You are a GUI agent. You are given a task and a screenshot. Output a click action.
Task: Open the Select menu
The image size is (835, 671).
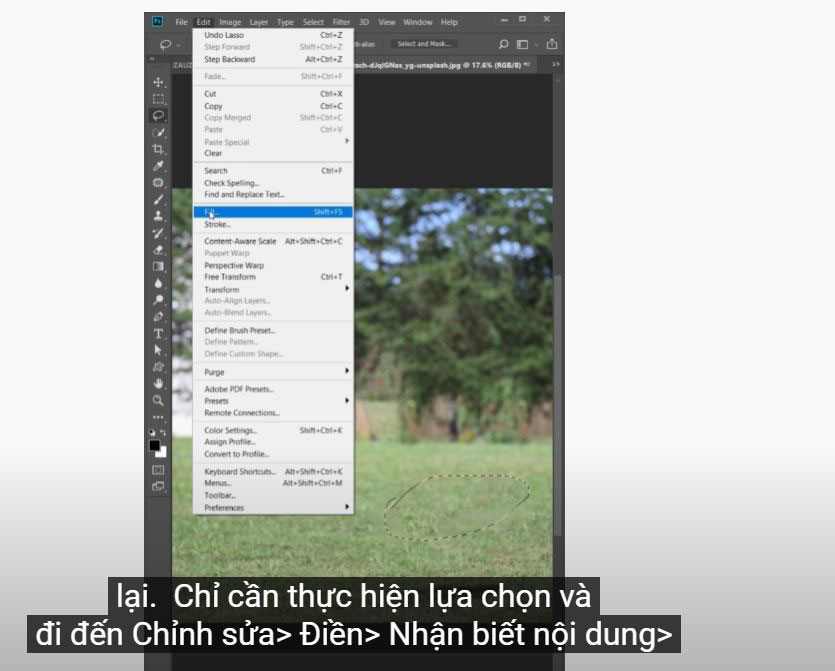[313, 22]
